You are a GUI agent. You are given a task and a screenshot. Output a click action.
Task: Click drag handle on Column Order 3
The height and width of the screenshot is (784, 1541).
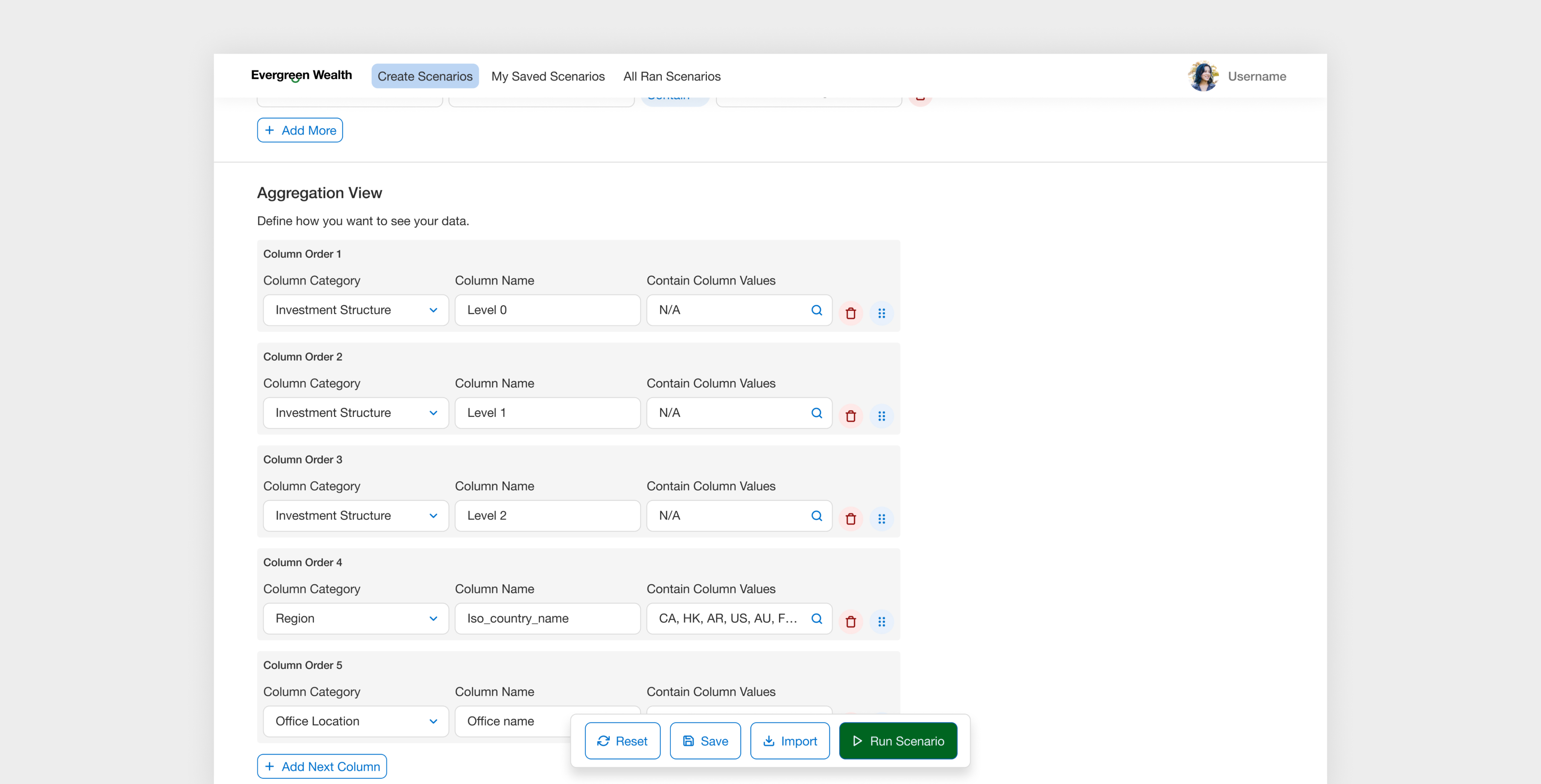[x=881, y=518]
